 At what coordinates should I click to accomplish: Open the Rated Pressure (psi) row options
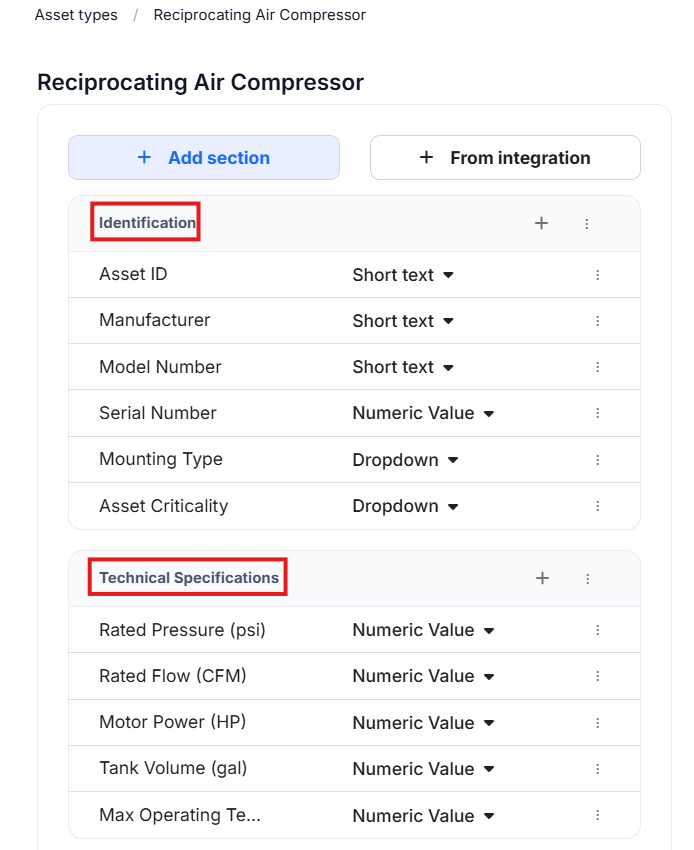click(598, 630)
